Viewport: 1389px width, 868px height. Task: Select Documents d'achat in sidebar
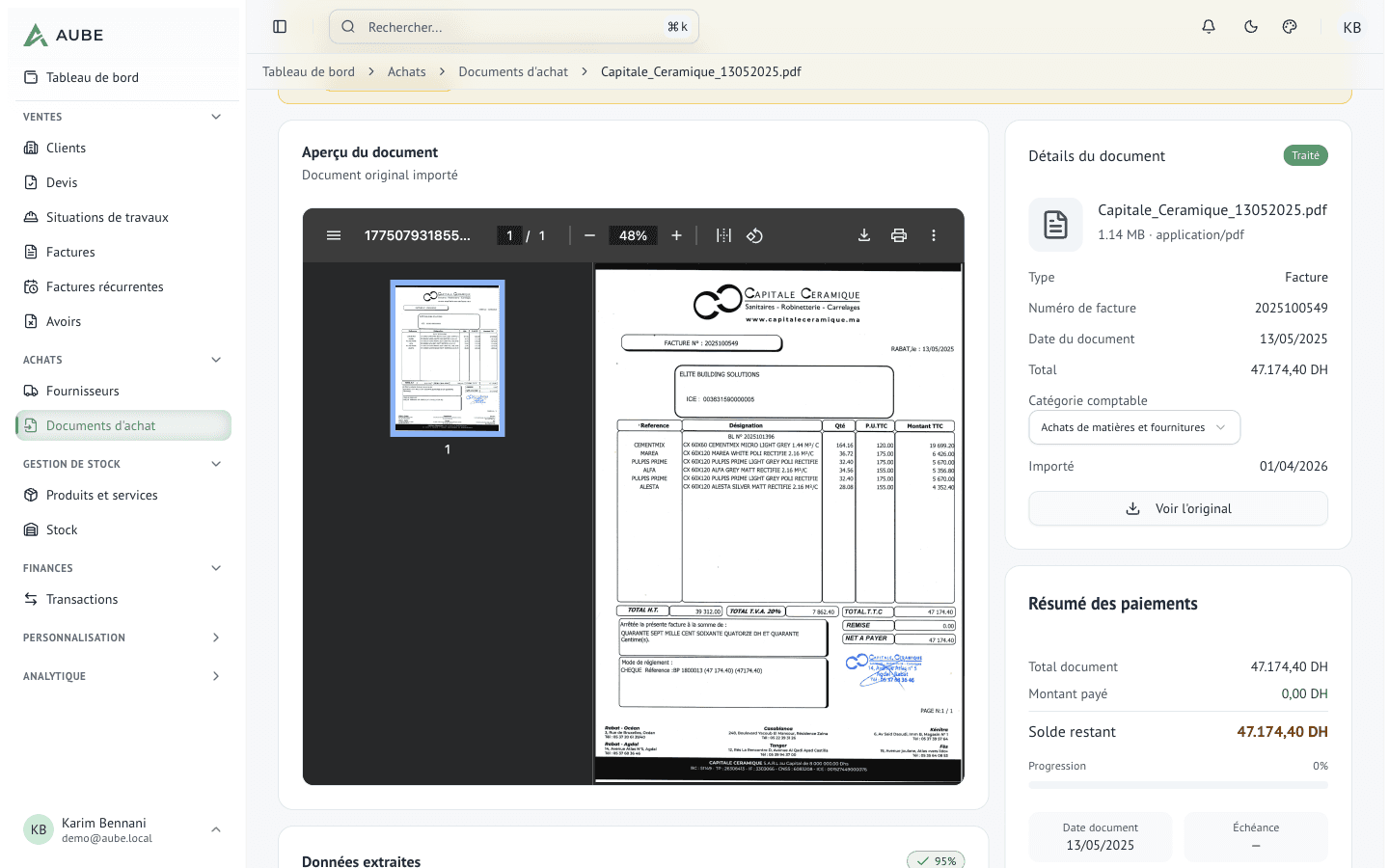point(123,425)
